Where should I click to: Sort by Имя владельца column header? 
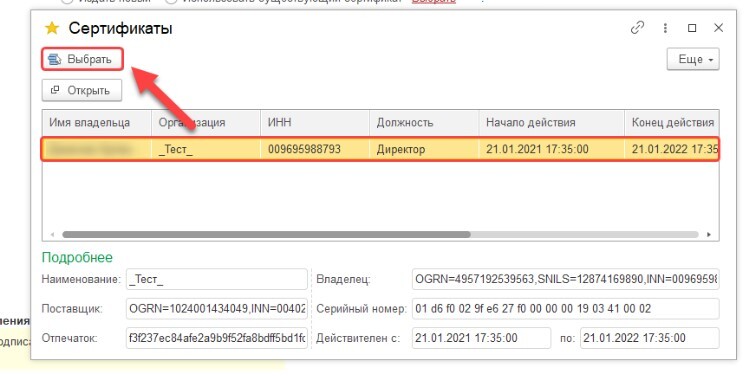pos(97,122)
